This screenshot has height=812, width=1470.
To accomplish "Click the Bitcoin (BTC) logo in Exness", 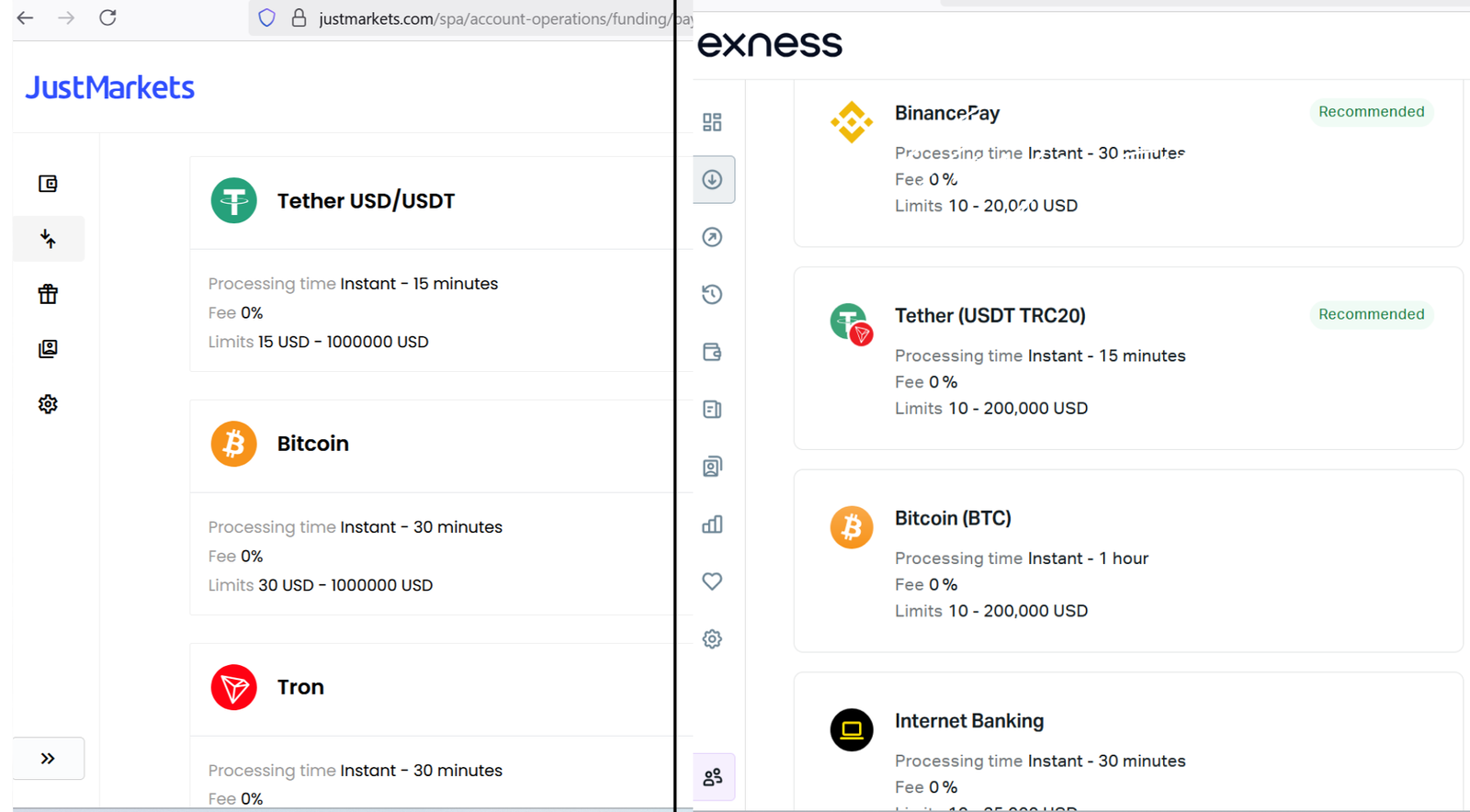I will [x=852, y=527].
